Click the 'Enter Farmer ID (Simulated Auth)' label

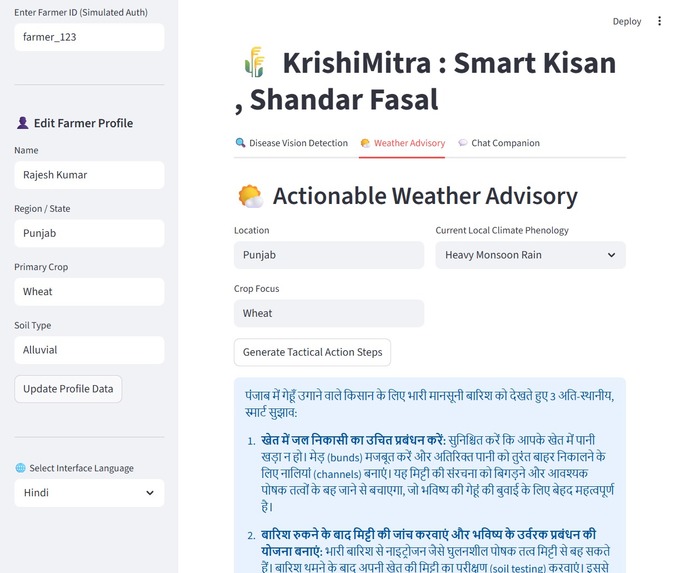[81, 12]
